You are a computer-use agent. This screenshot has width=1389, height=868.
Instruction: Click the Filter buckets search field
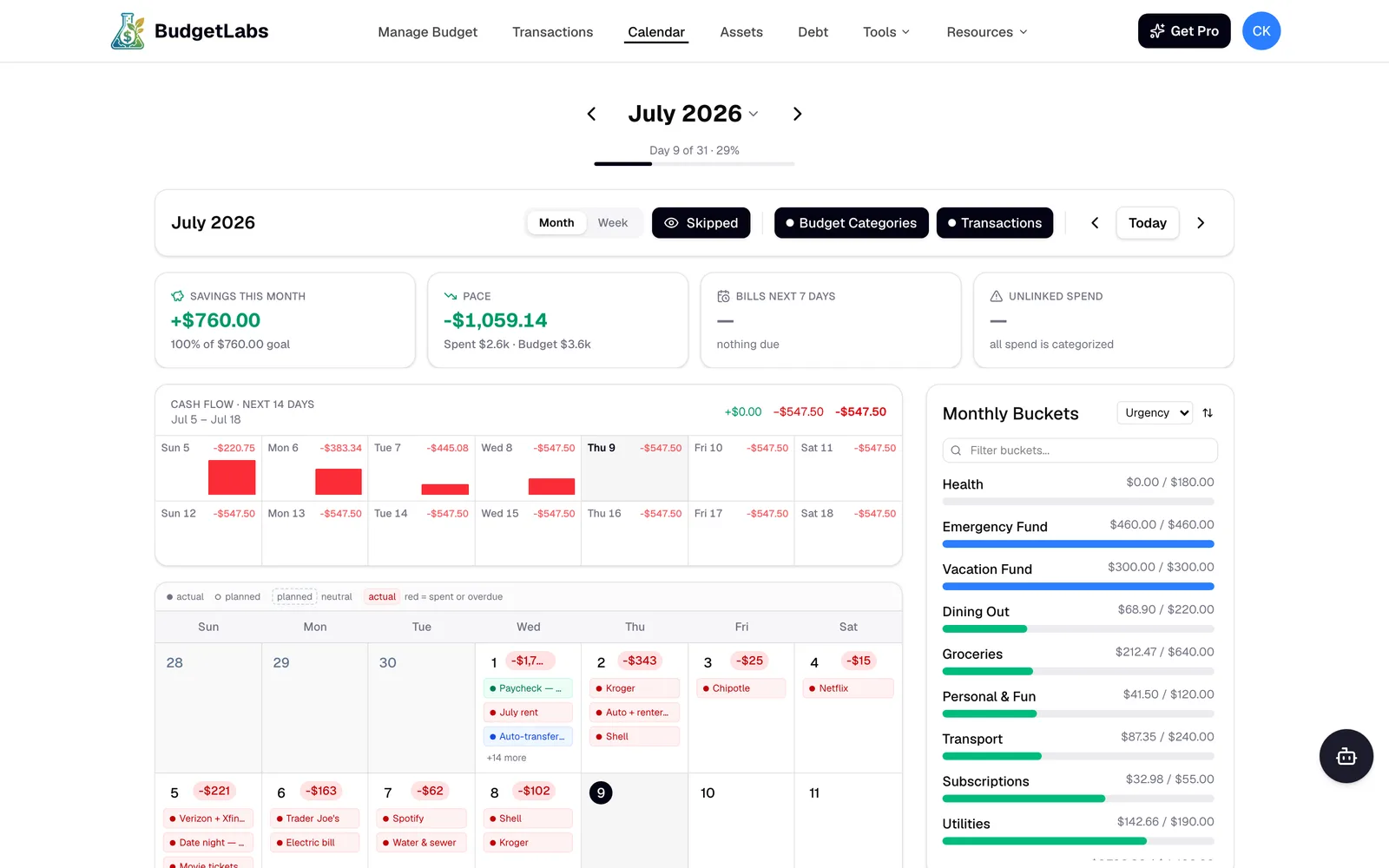(1080, 450)
